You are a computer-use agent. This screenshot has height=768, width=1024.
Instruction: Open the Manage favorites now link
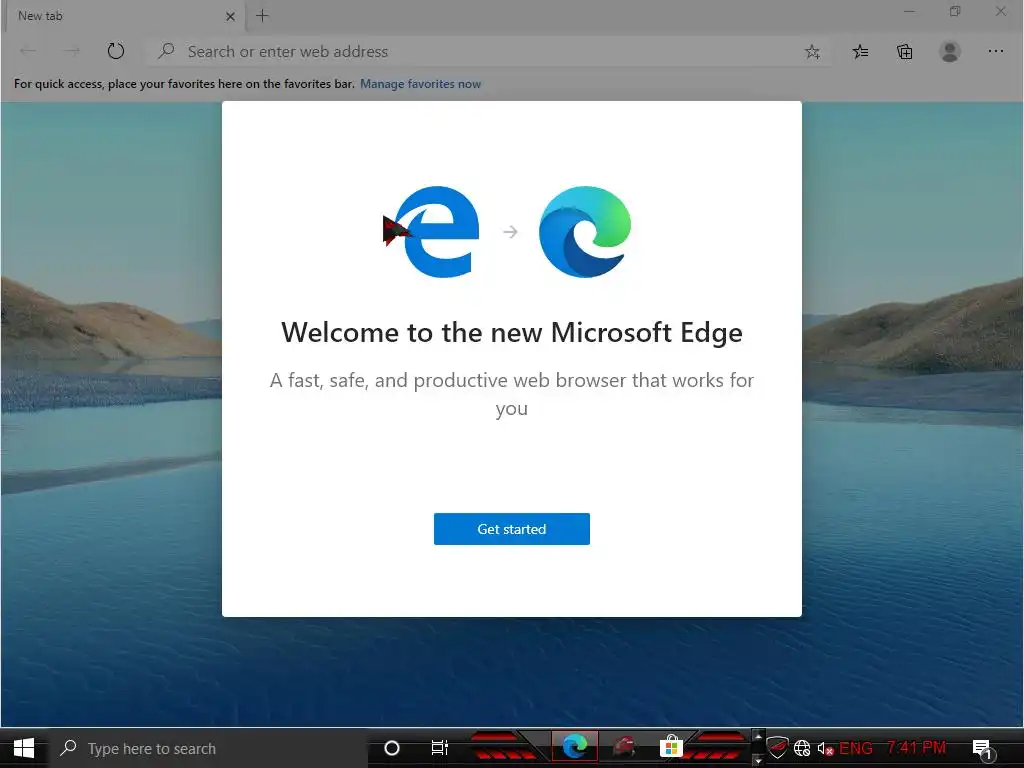pyautogui.click(x=420, y=84)
